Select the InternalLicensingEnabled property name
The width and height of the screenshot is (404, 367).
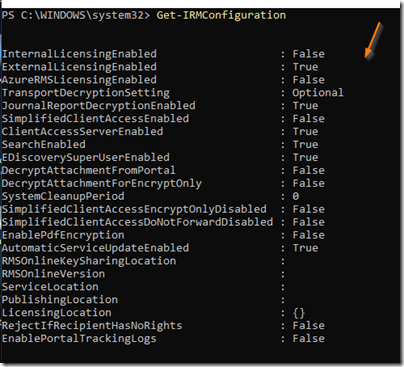click(x=79, y=54)
